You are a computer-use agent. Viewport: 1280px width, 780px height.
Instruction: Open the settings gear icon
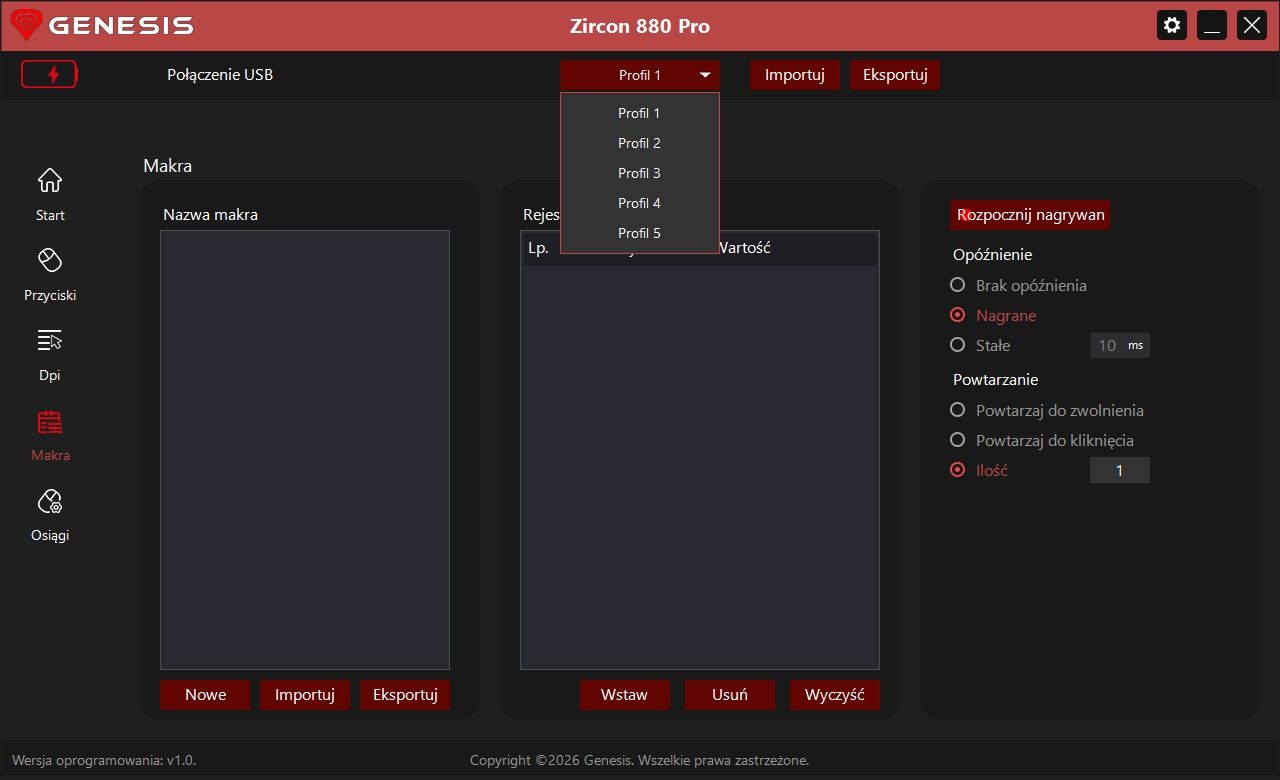click(x=1172, y=25)
